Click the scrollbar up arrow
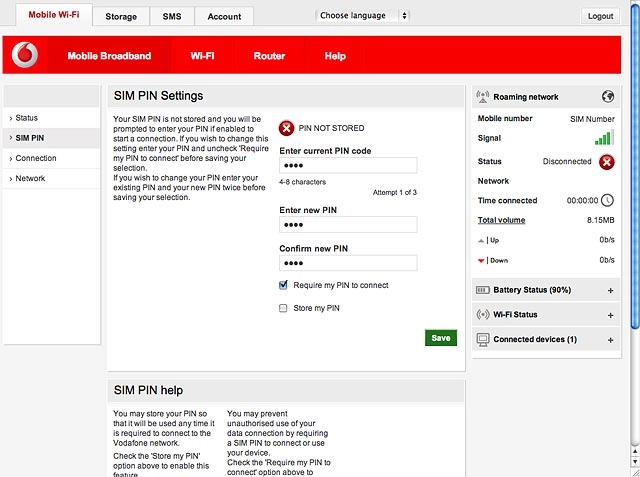Image resolution: width=640 pixels, height=477 pixels. 635,452
